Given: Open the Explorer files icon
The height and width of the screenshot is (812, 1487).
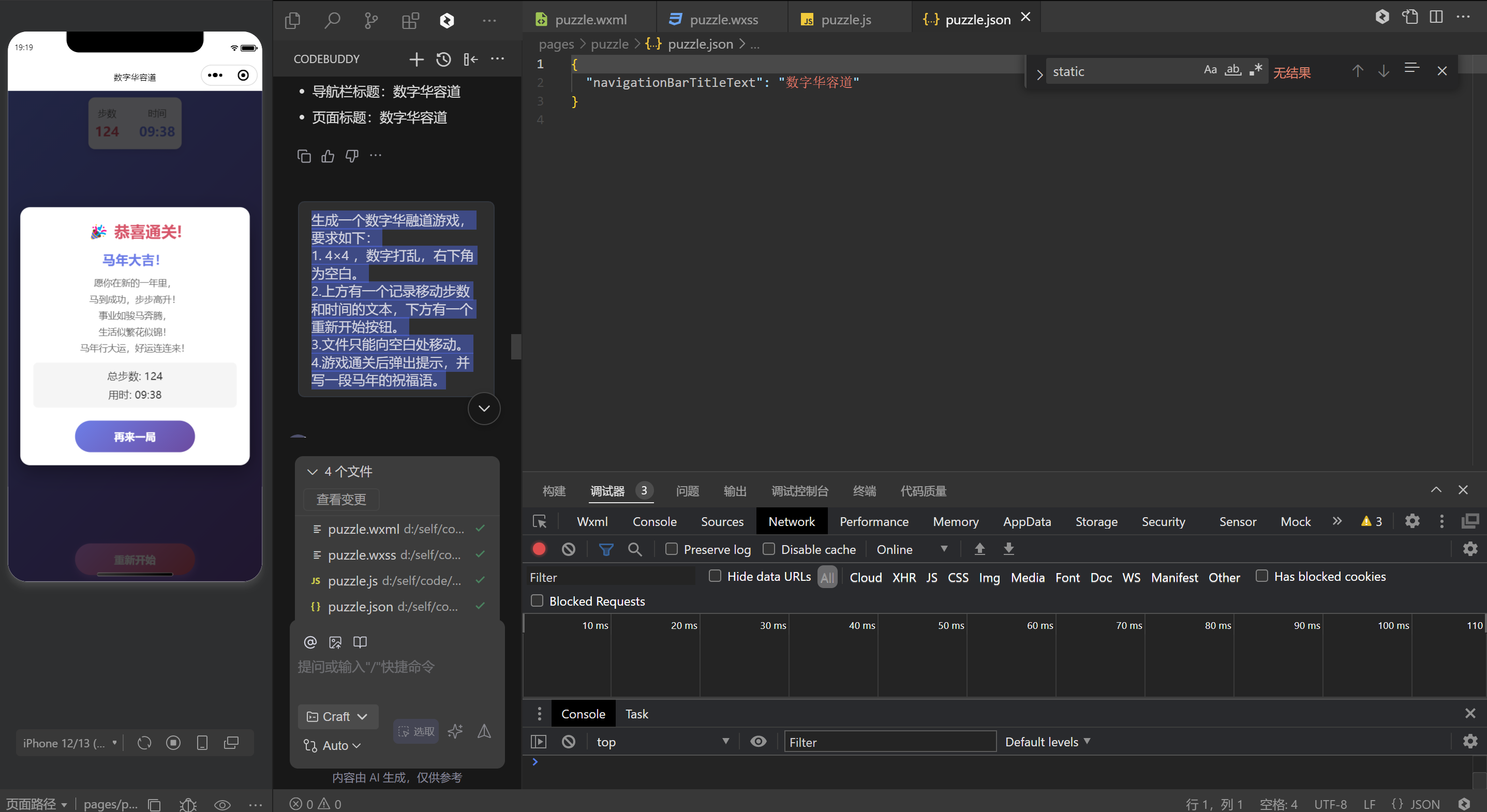Looking at the screenshot, I should (x=293, y=21).
